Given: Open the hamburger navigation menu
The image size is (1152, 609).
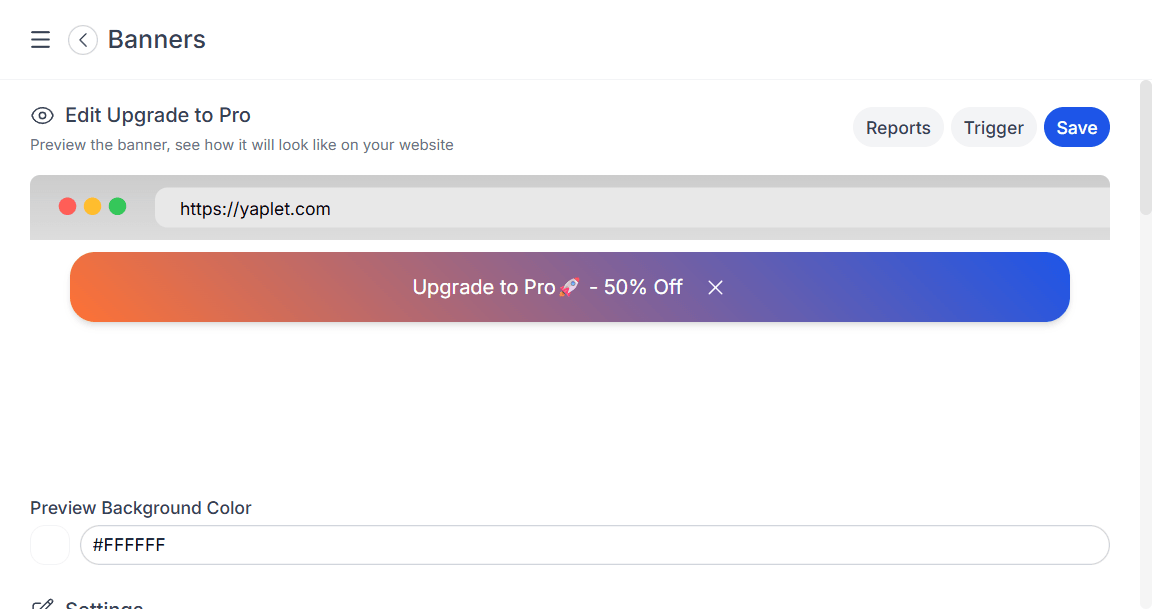Looking at the screenshot, I should pyautogui.click(x=40, y=40).
